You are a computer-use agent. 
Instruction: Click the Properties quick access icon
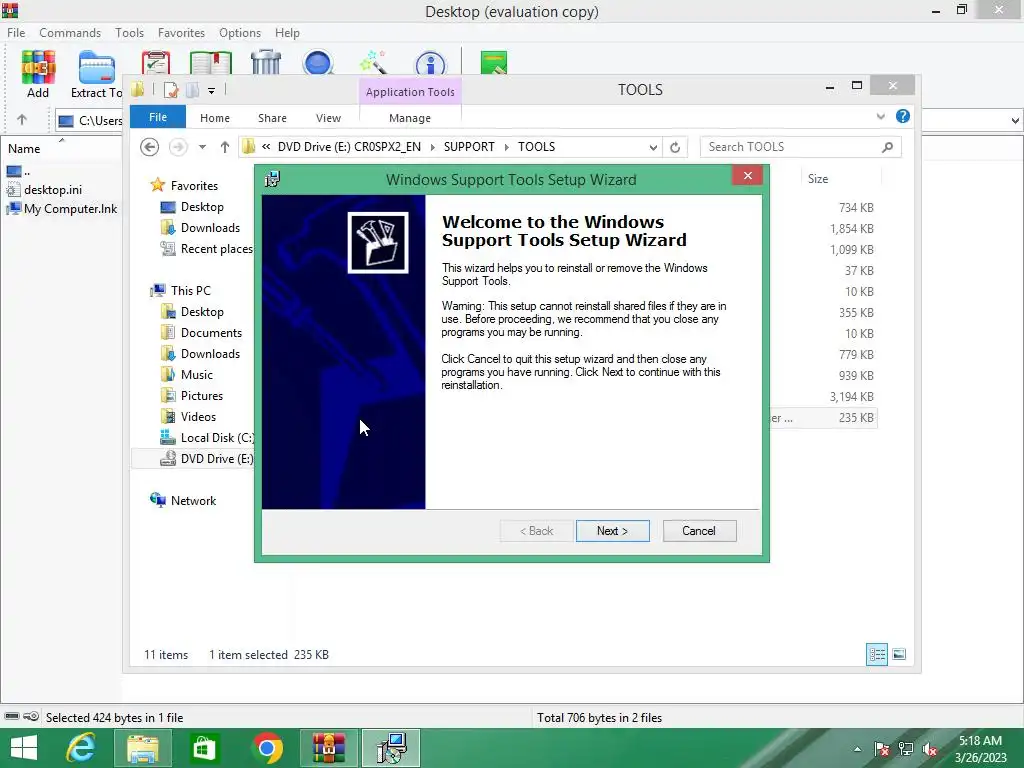171,90
